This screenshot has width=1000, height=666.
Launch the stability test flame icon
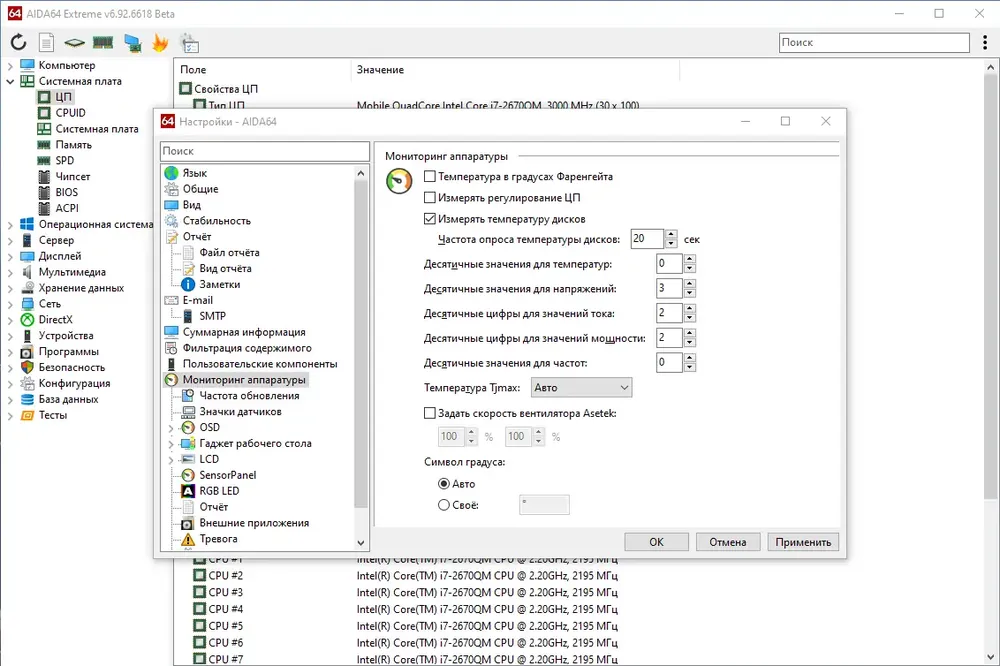[160, 43]
